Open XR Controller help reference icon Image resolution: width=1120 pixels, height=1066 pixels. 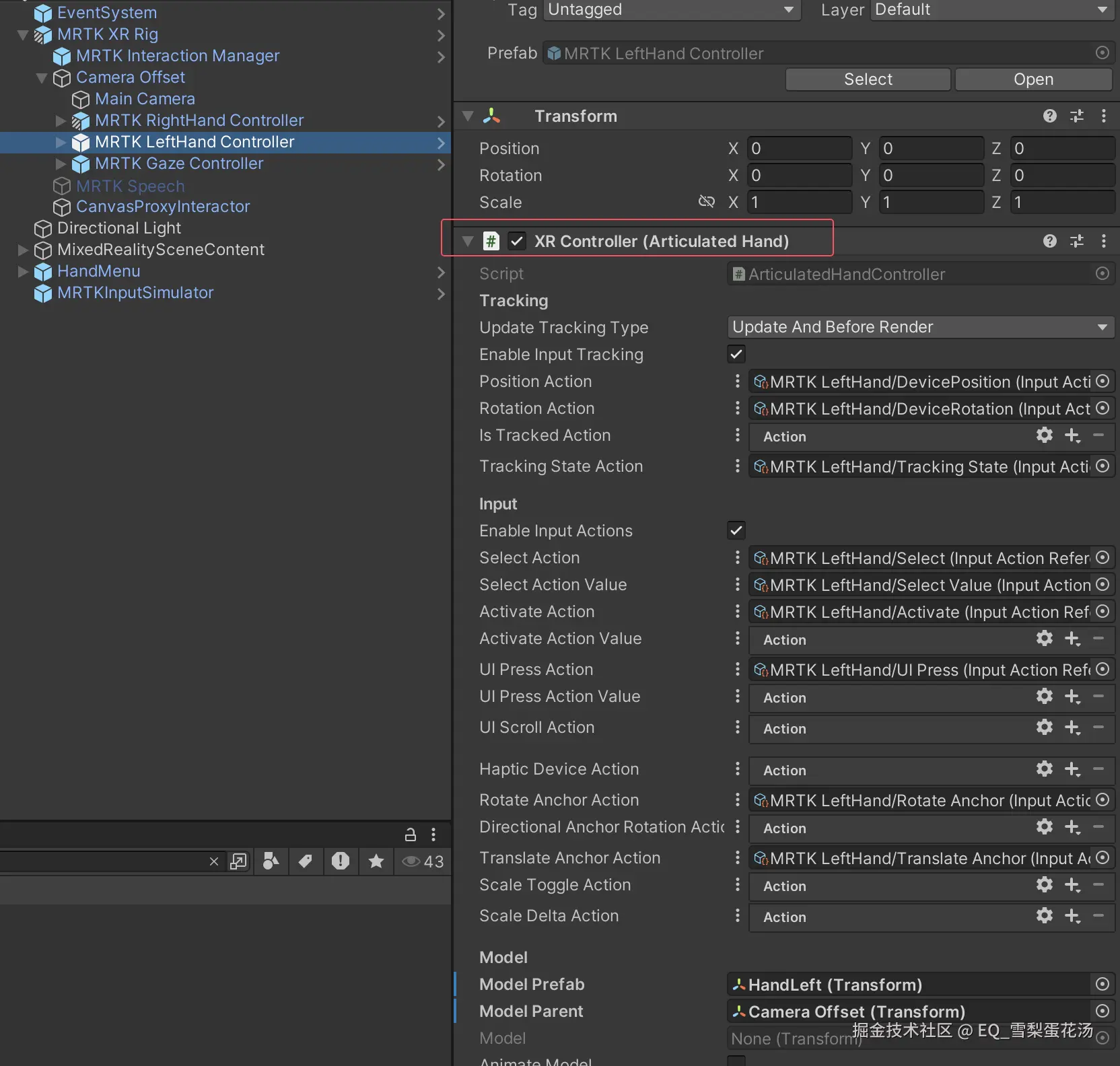pyautogui.click(x=1049, y=241)
